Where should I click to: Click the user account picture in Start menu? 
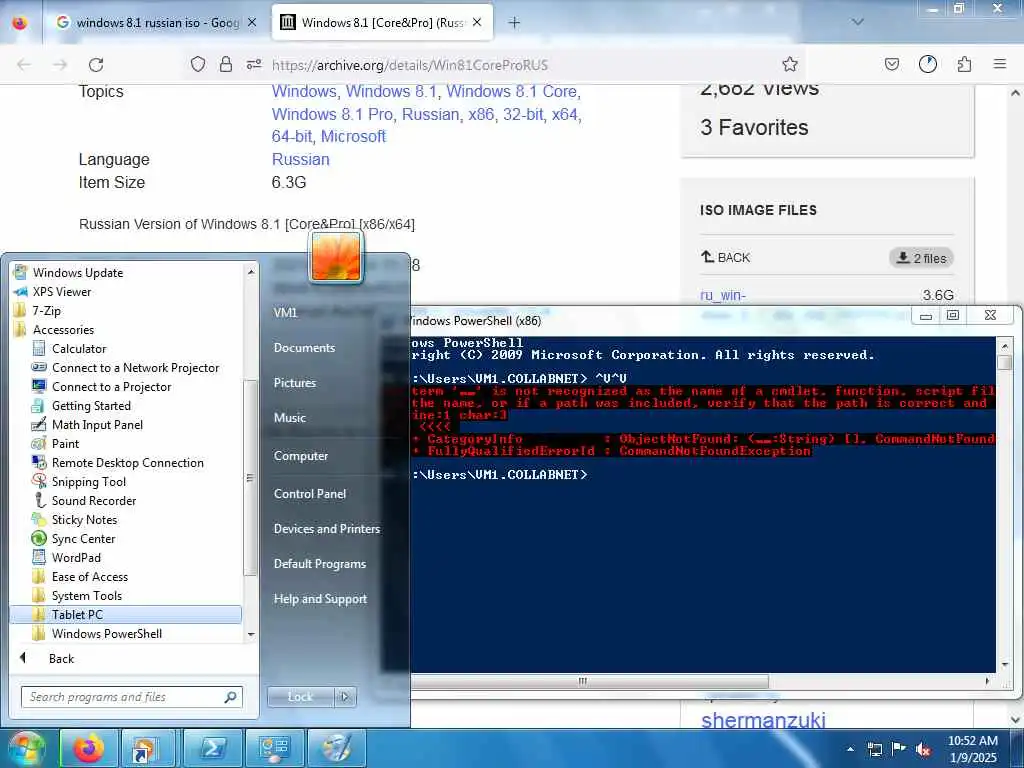[x=336, y=257]
